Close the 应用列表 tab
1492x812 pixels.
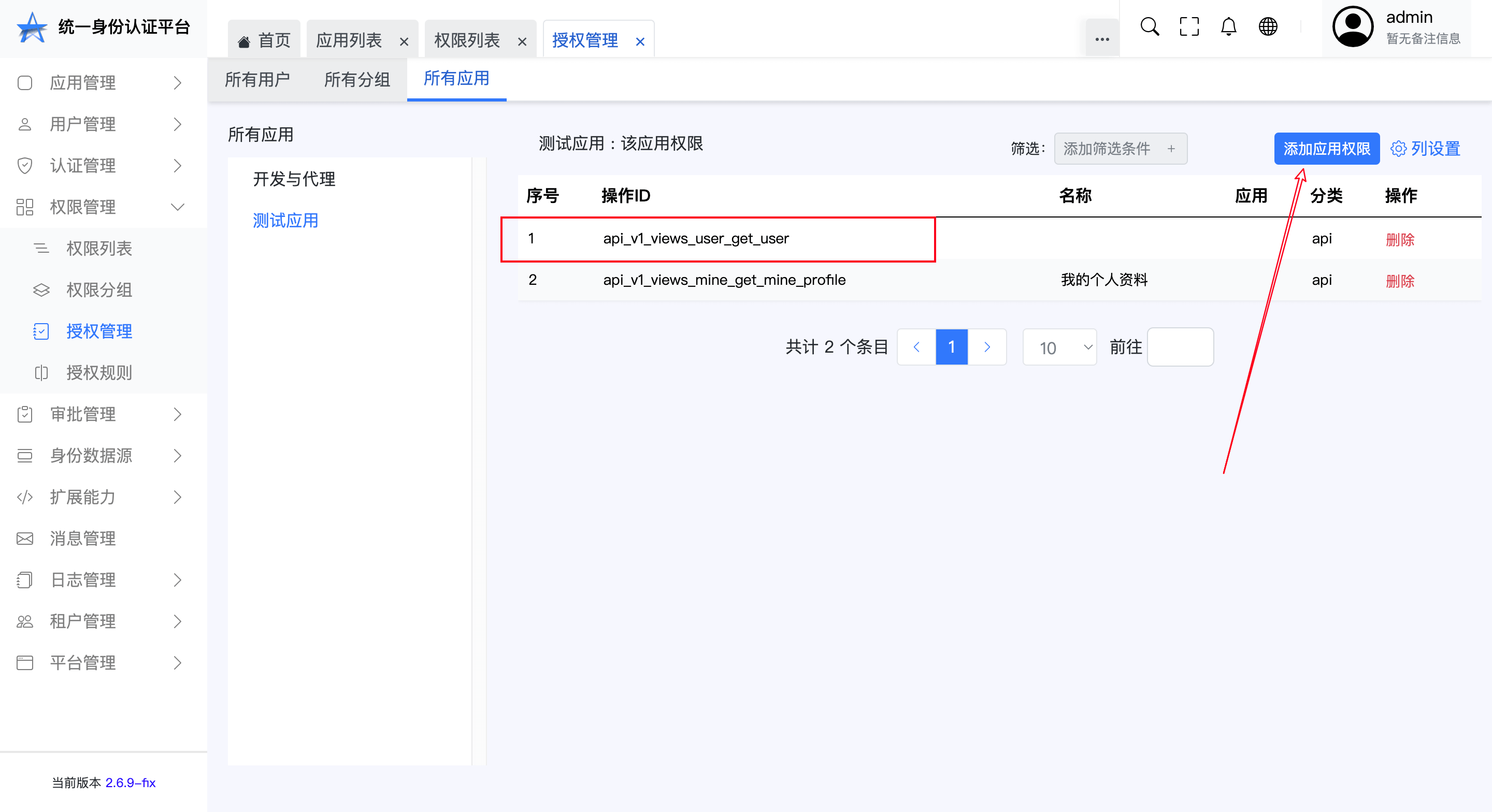pyautogui.click(x=404, y=42)
